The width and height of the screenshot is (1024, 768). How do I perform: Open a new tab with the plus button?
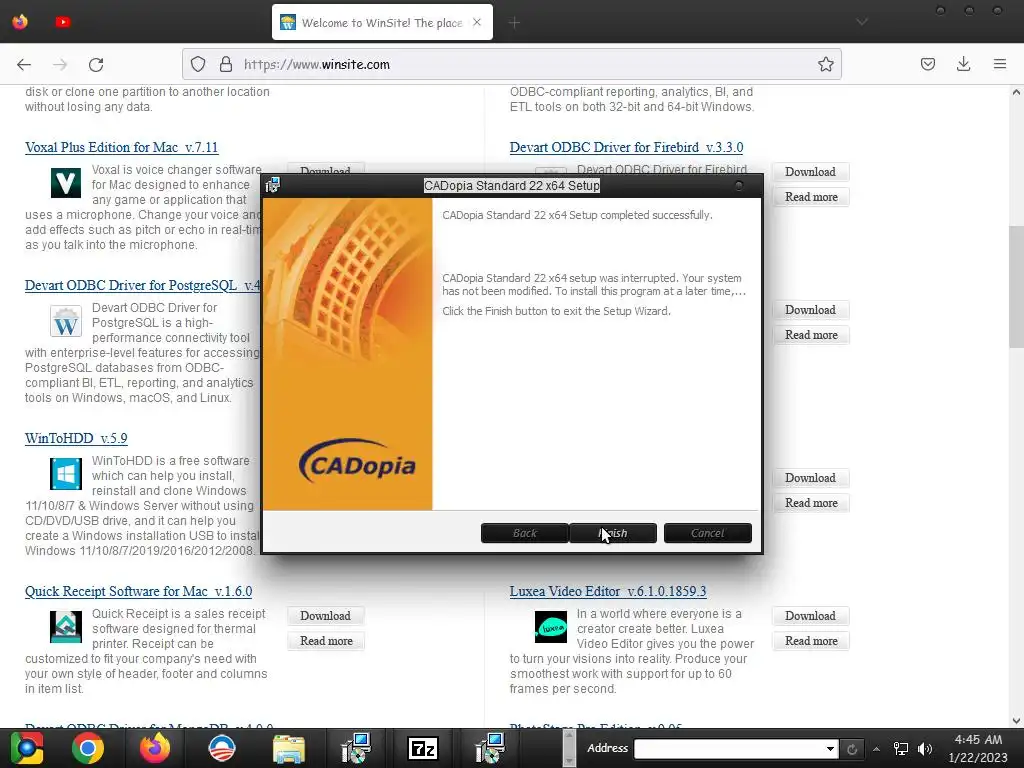[515, 23]
